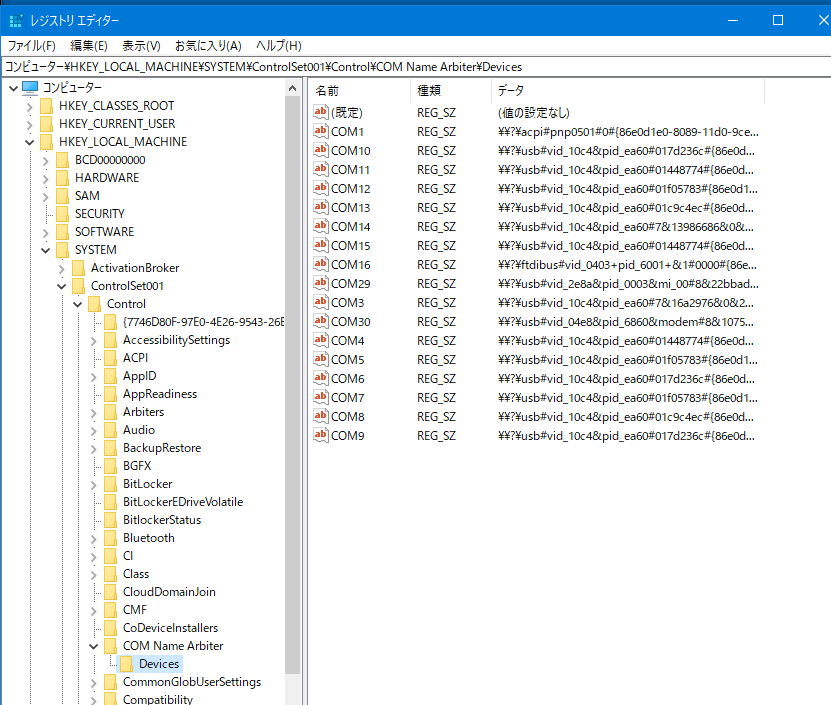Click the ab icon of the COM29 value
The height and width of the screenshot is (705, 831).
[x=320, y=283]
